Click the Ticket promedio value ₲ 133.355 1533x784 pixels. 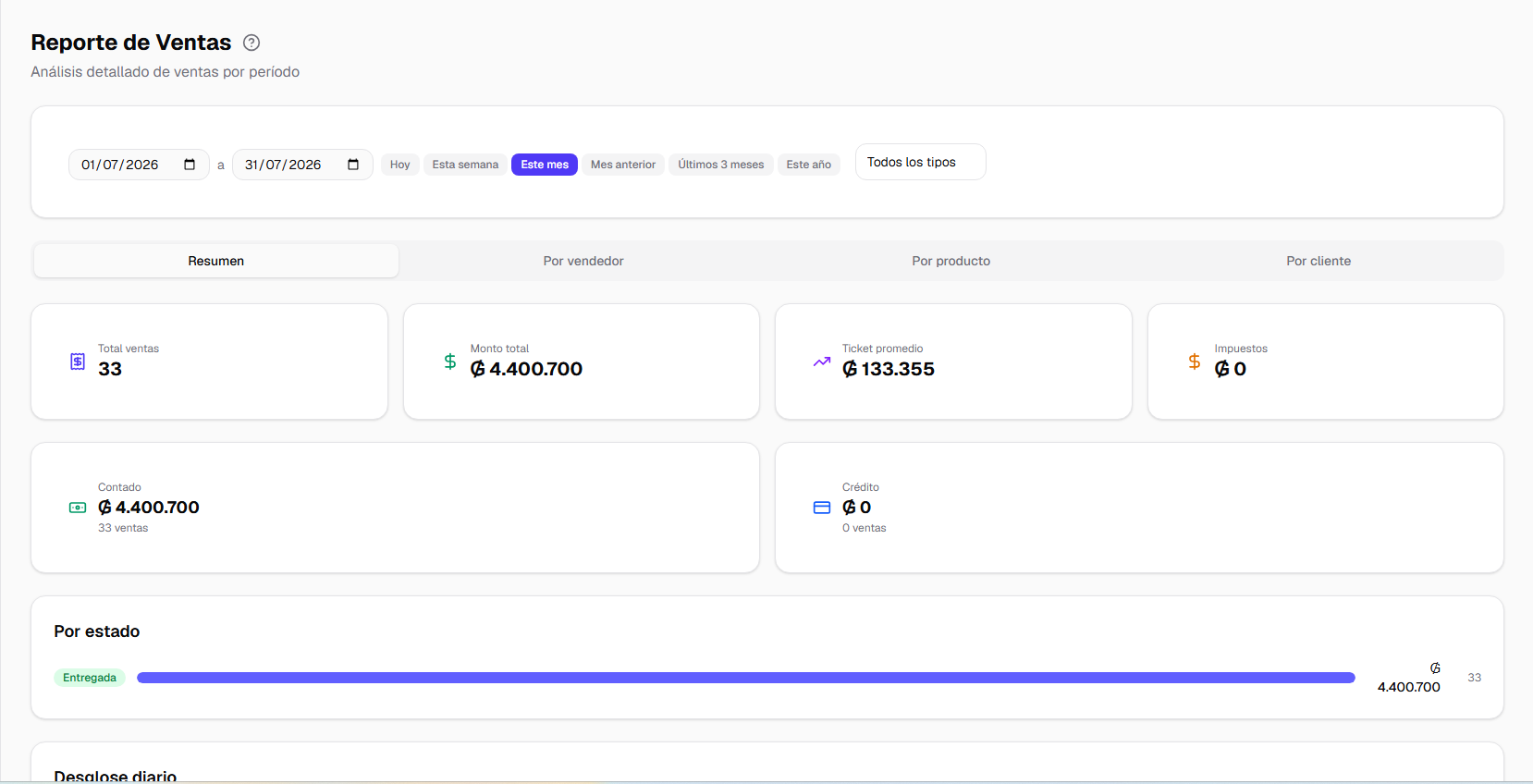889,369
